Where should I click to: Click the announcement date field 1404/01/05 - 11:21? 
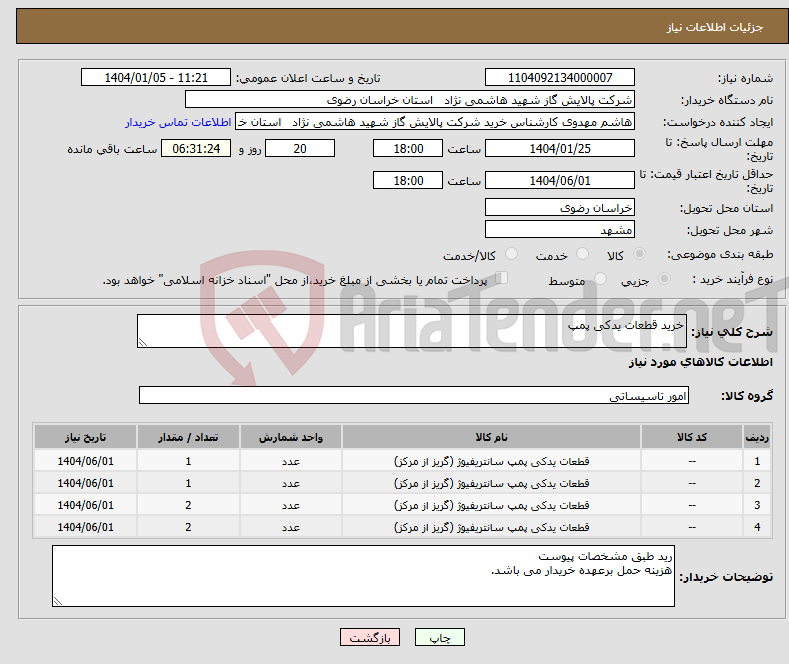click(156, 77)
